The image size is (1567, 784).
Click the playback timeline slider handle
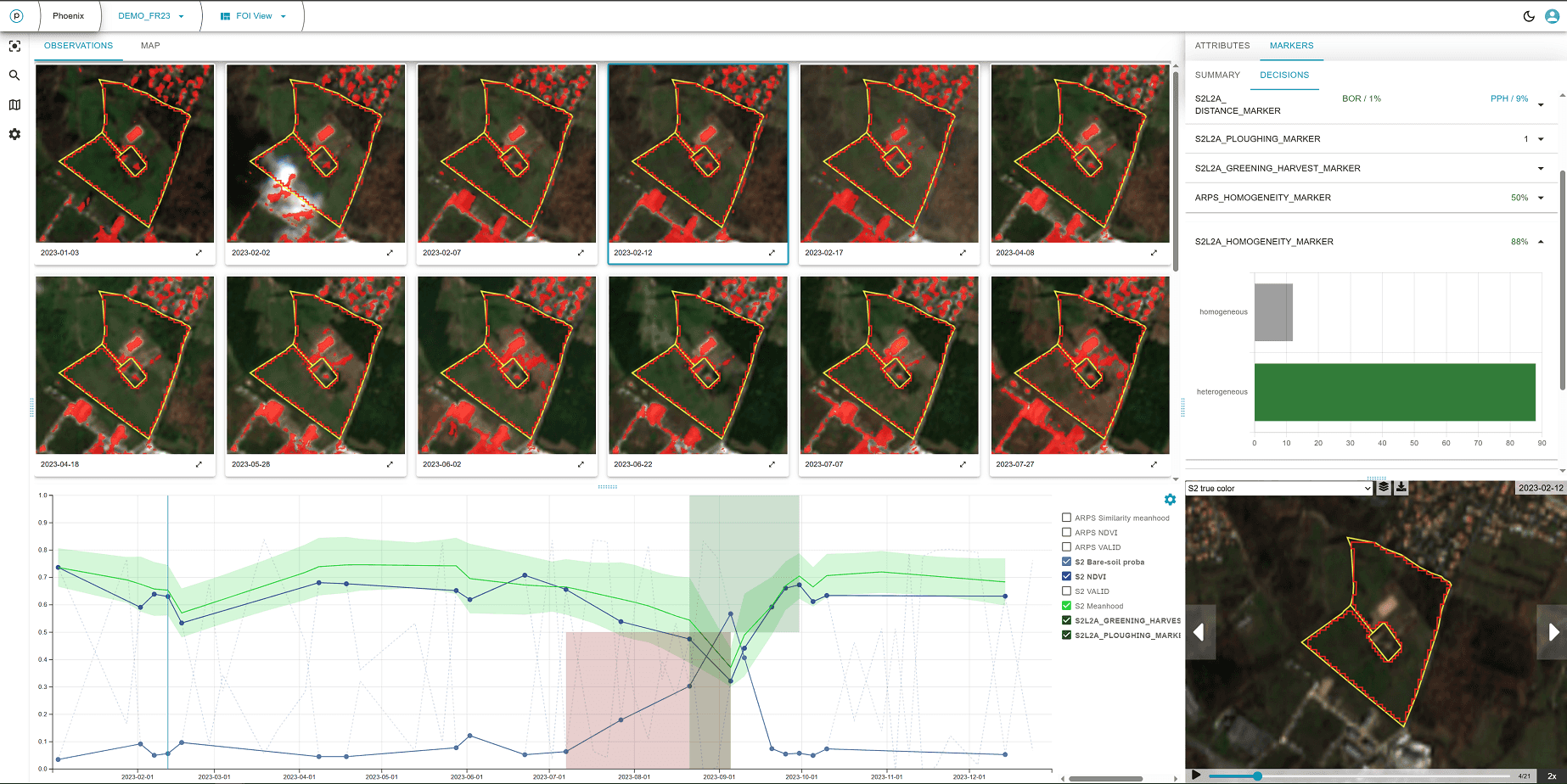click(1257, 776)
